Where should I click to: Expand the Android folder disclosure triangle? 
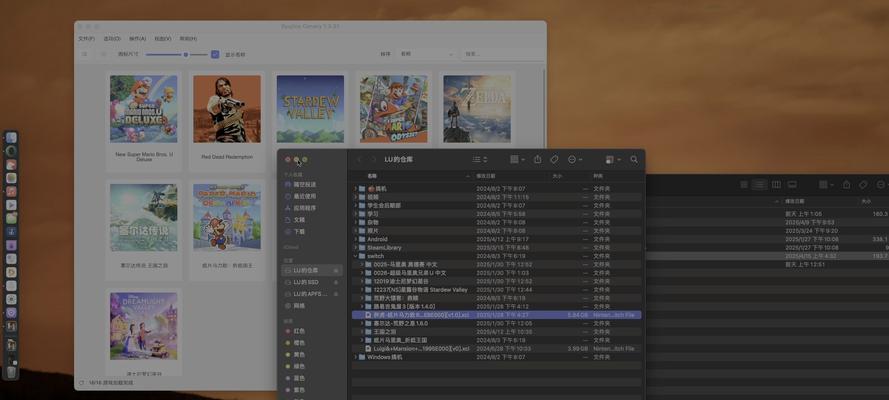[354, 239]
